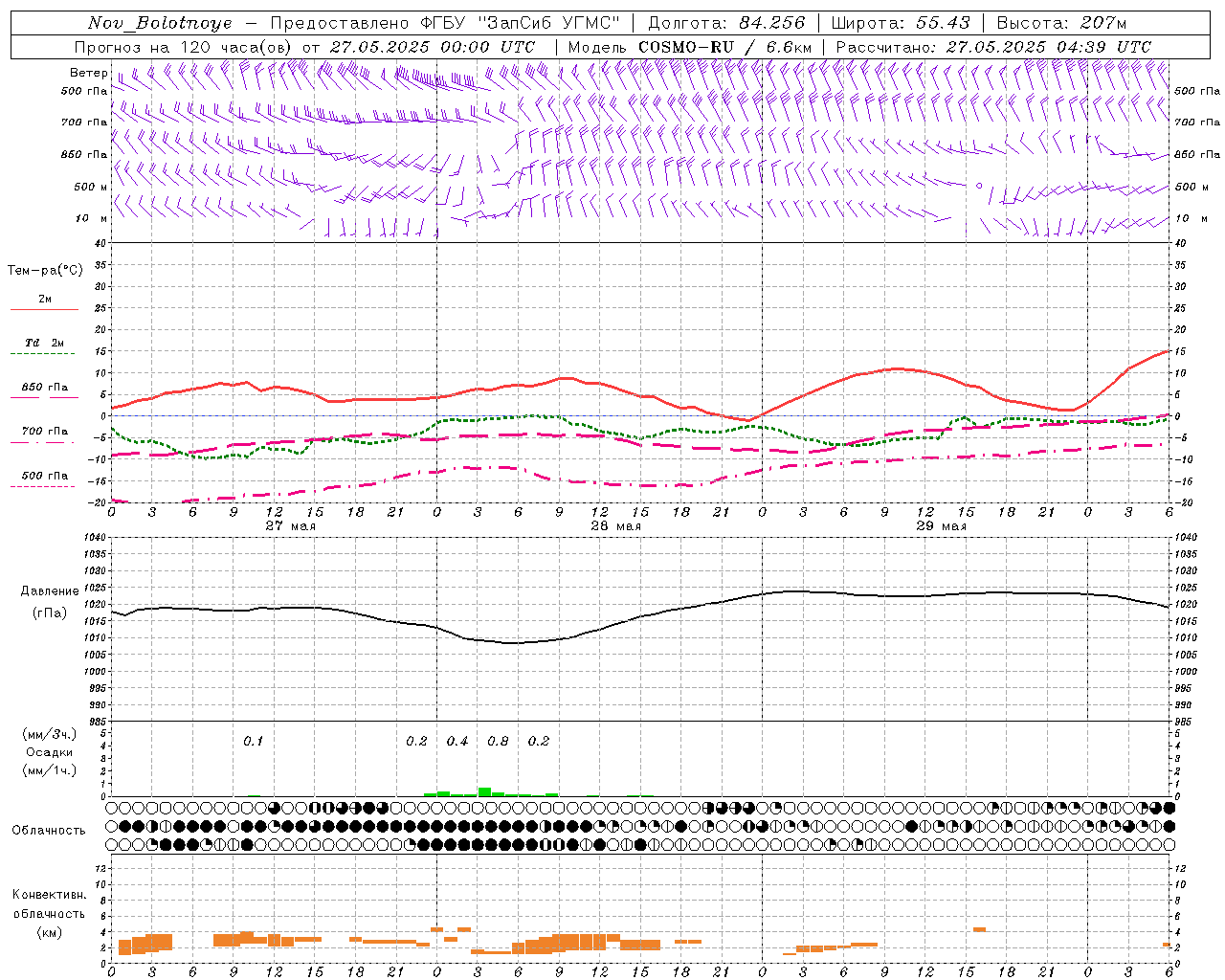Click the 0.8 precipitation value
The height and width of the screenshot is (980, 1225).
click(x=498, y=742)
